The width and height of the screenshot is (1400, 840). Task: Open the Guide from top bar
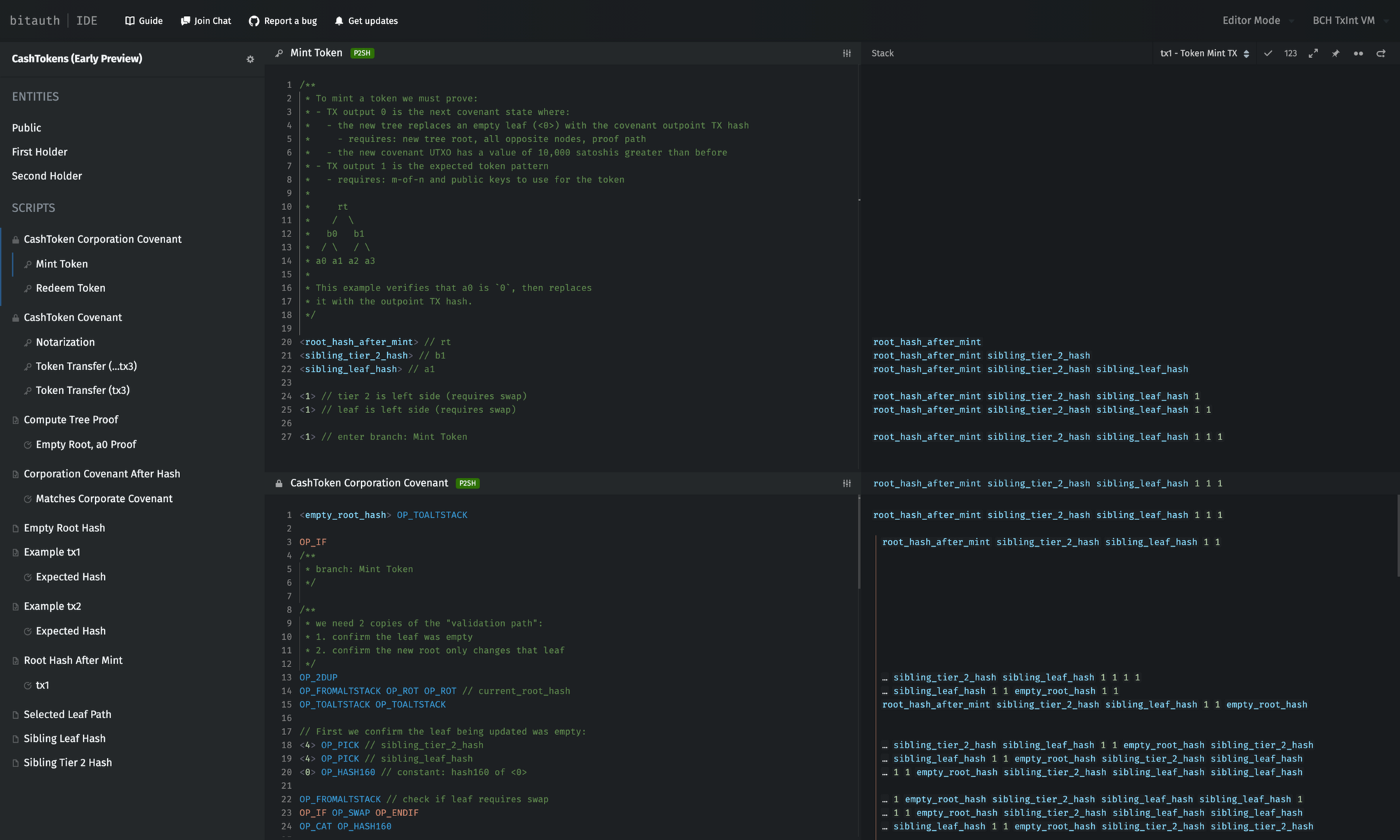[x=143, y=21]
